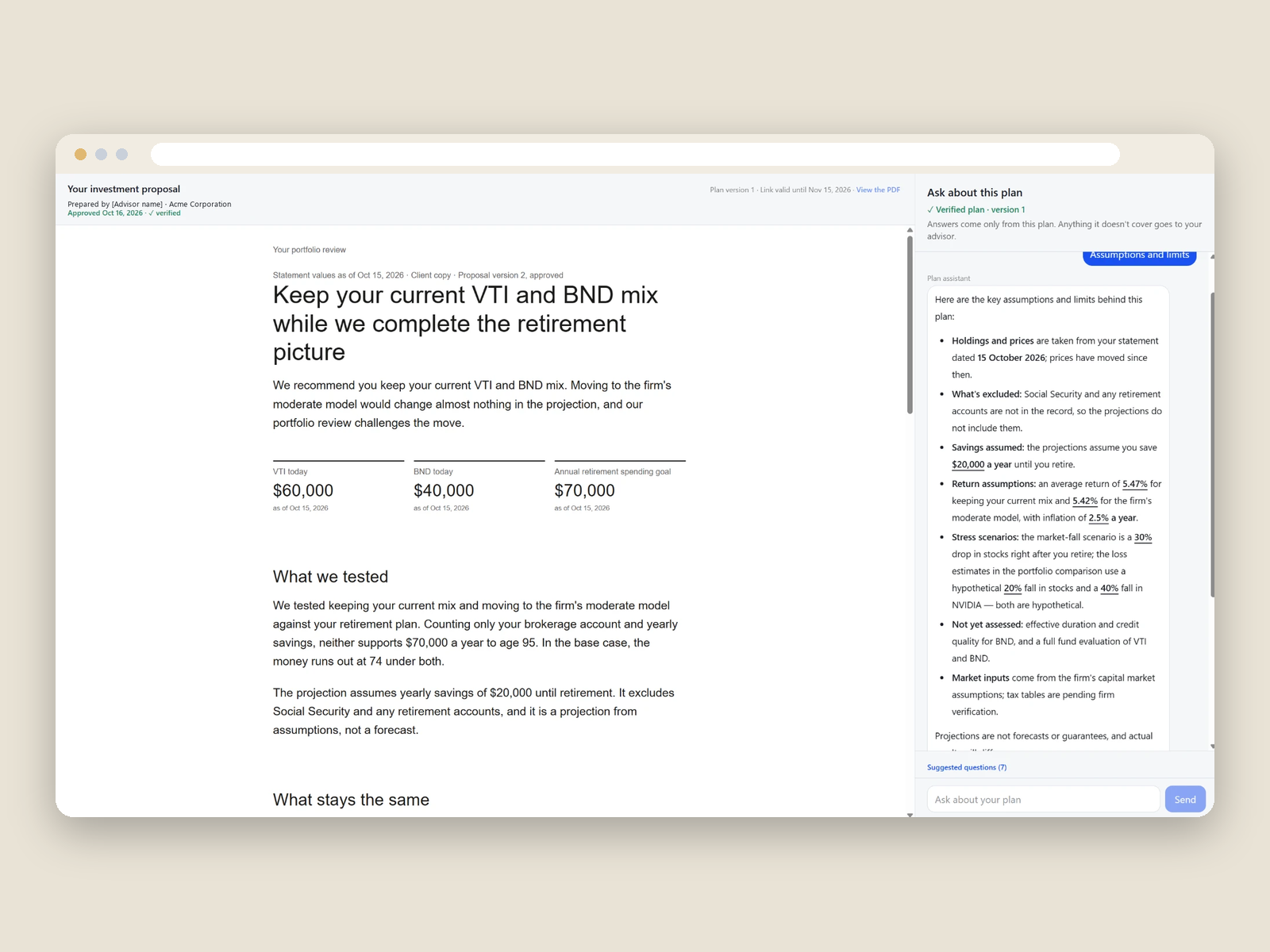Image resolution: width=1270 pixels, height=952 pixels.
Task: Click the "Assumptions and limits" message bubble
Action: (1139, 256)
